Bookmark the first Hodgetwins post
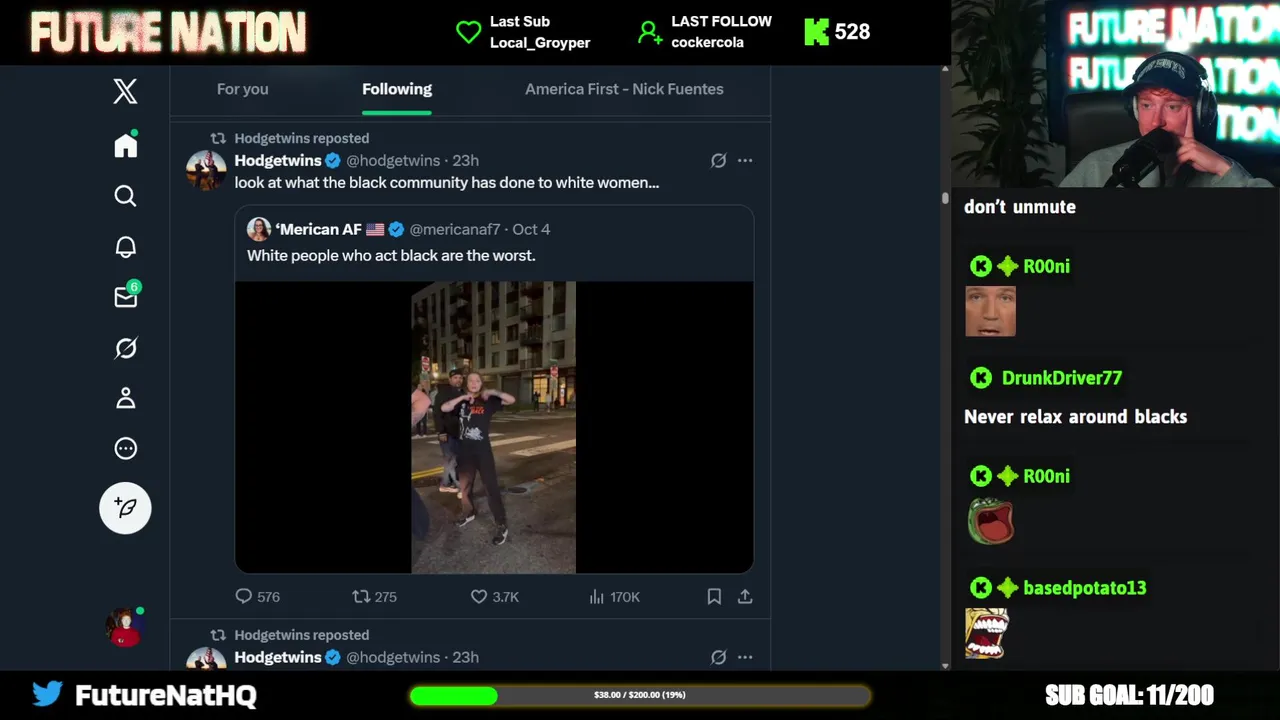1280x720 pixels. 714,596
